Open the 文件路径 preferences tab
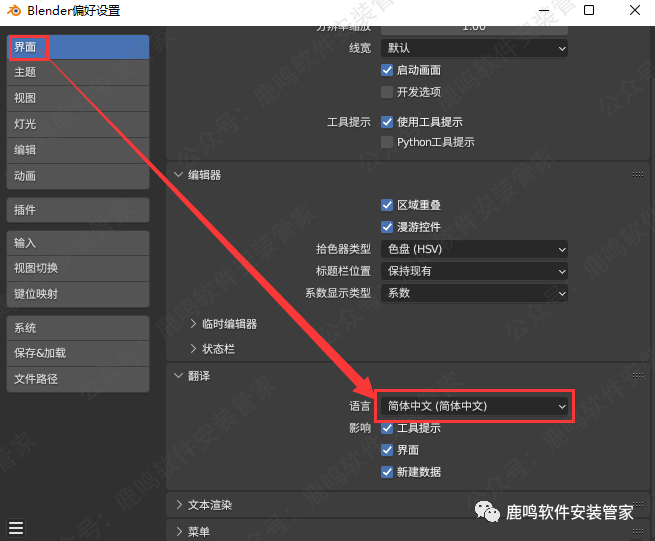The height and width of the screenshot is (541, 655). click(78, 379)
